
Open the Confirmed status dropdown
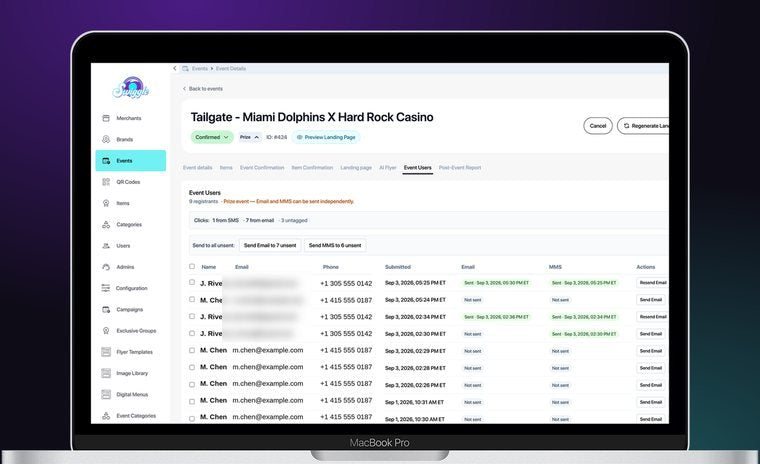(x=212, y=137)
